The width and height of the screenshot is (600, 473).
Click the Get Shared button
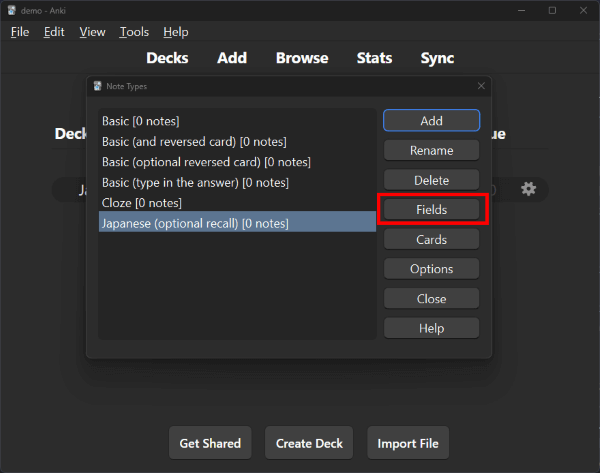point(210,443)
